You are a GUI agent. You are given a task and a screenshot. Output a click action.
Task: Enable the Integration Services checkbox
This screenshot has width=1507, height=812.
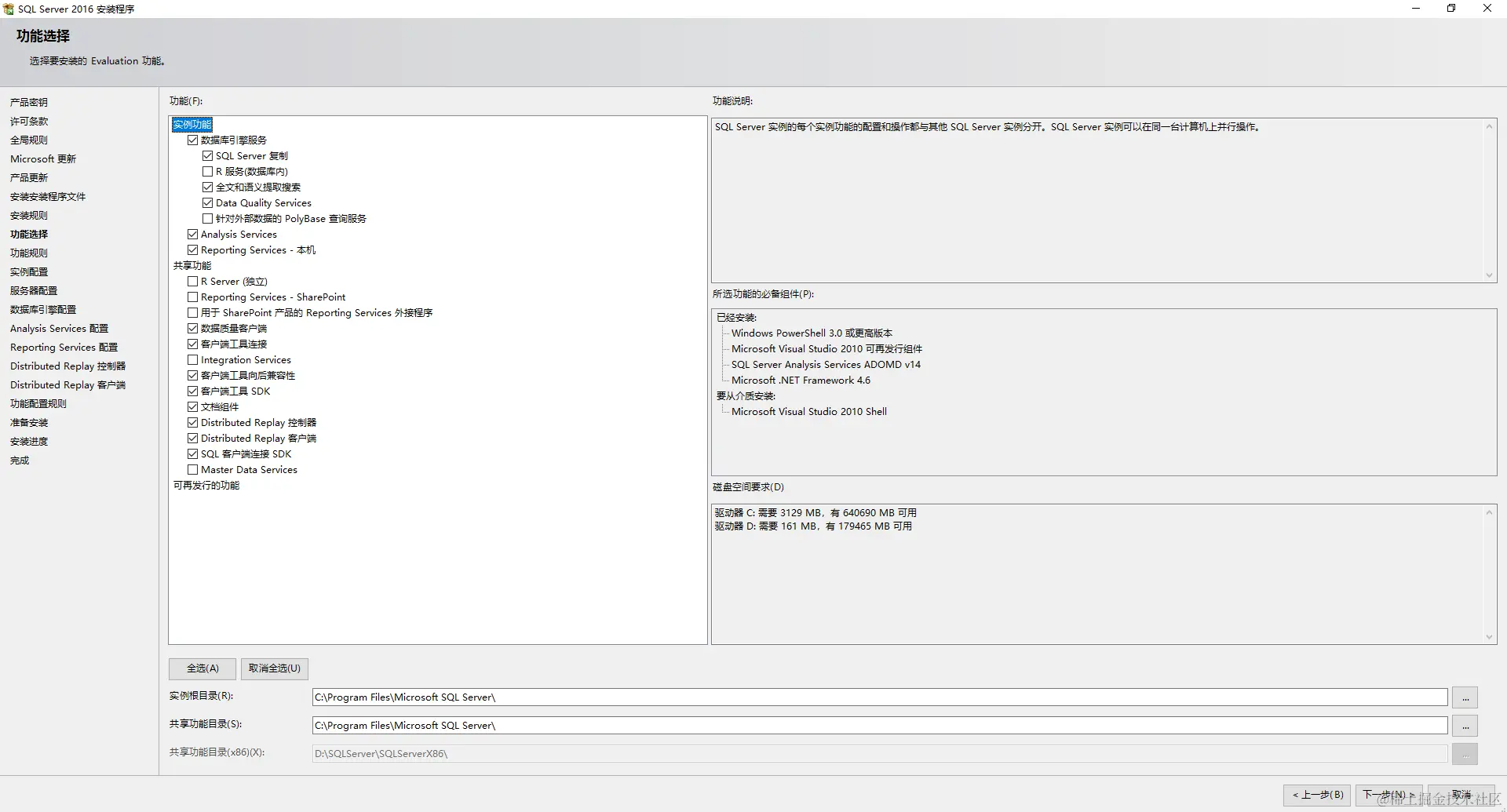click(x=192, y=360)
